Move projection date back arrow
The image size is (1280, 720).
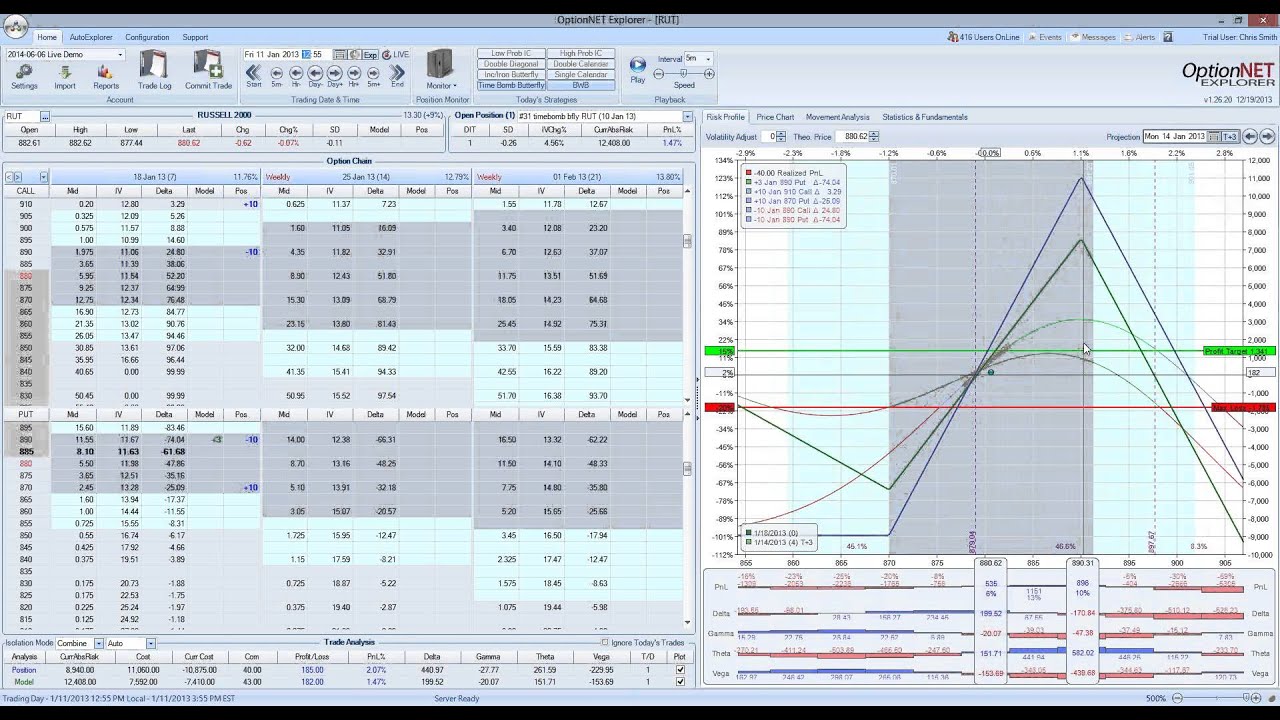1250,136
